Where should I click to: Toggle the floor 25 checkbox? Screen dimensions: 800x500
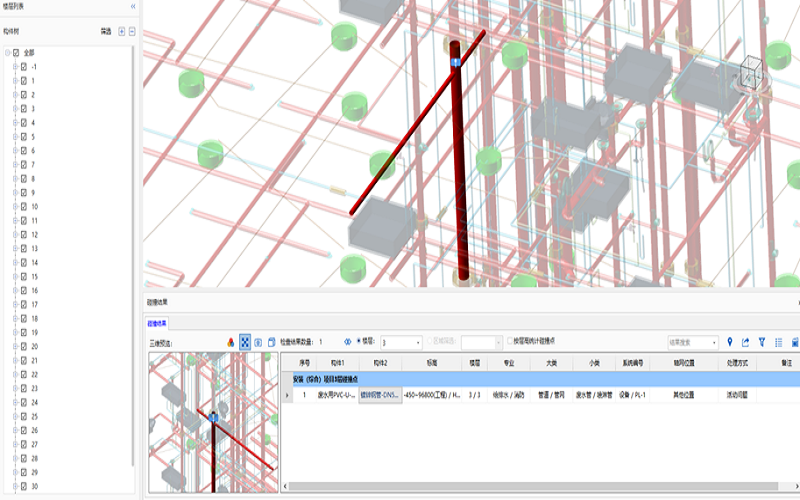pyautogui.click(x=23, y=416)
